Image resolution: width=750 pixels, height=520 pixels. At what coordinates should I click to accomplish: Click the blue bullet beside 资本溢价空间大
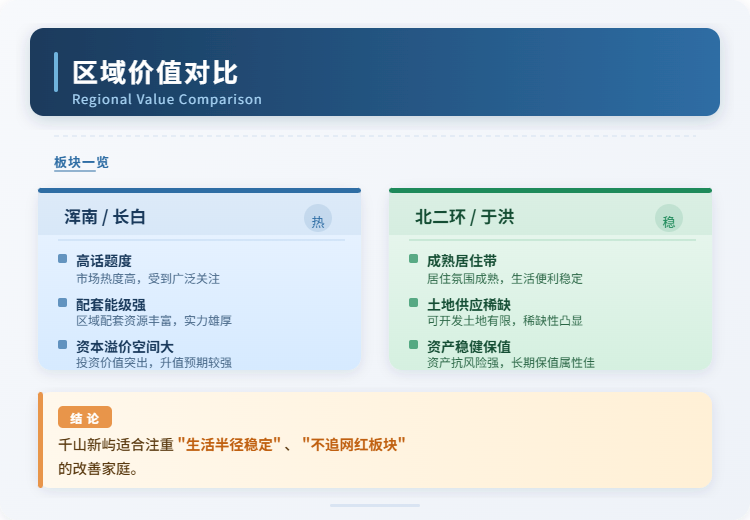(x=63, y=344)
